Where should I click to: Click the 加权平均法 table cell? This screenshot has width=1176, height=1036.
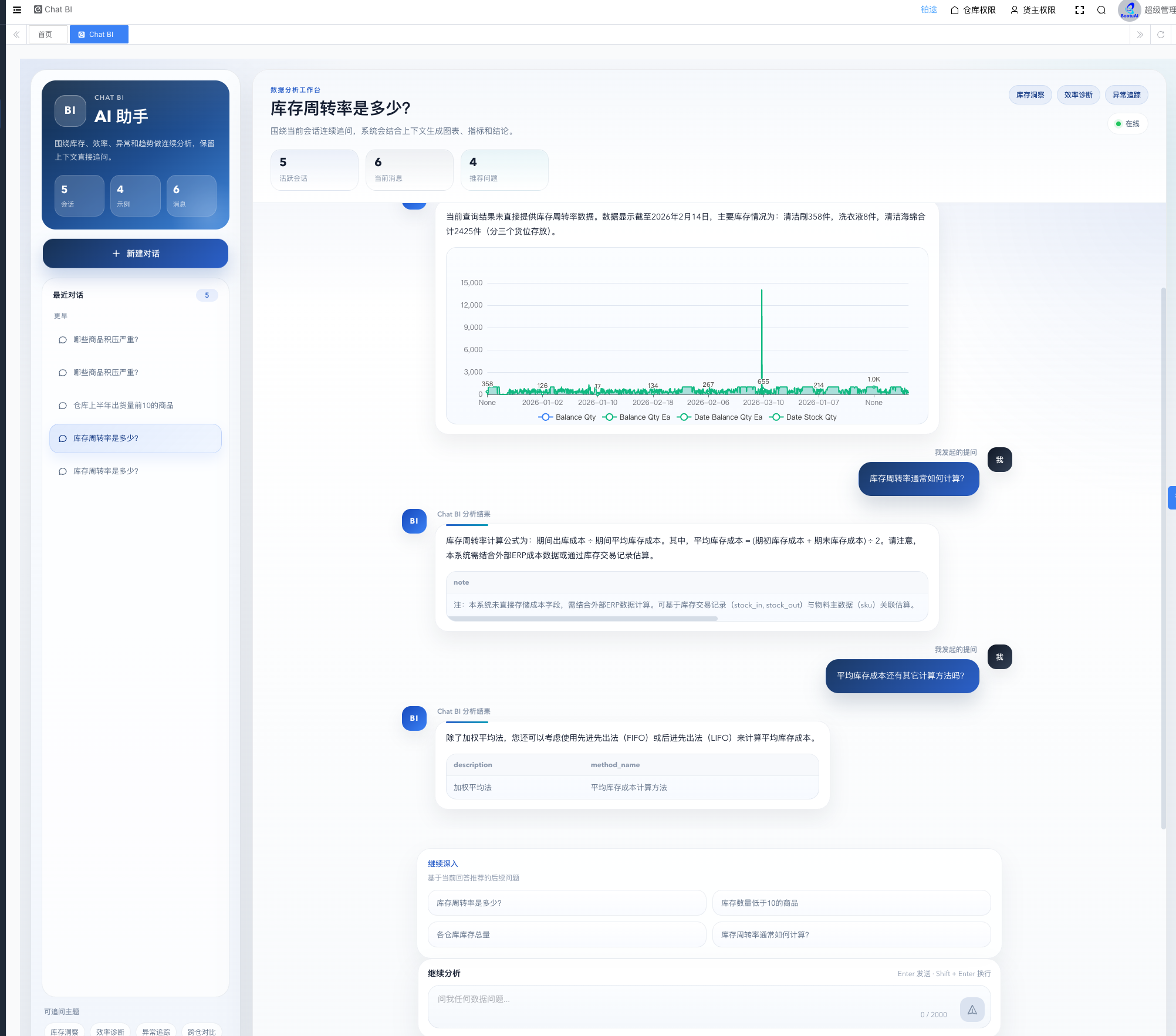click(x=472, y=788)
